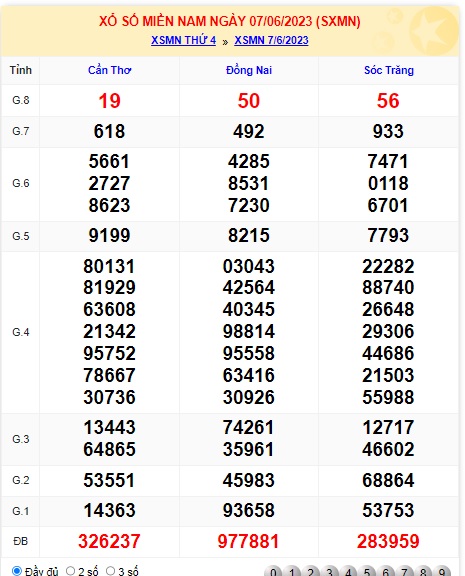Open the Đồng Nai province link
The height and width of the screenshot is (576, 465).
point(249,70)
